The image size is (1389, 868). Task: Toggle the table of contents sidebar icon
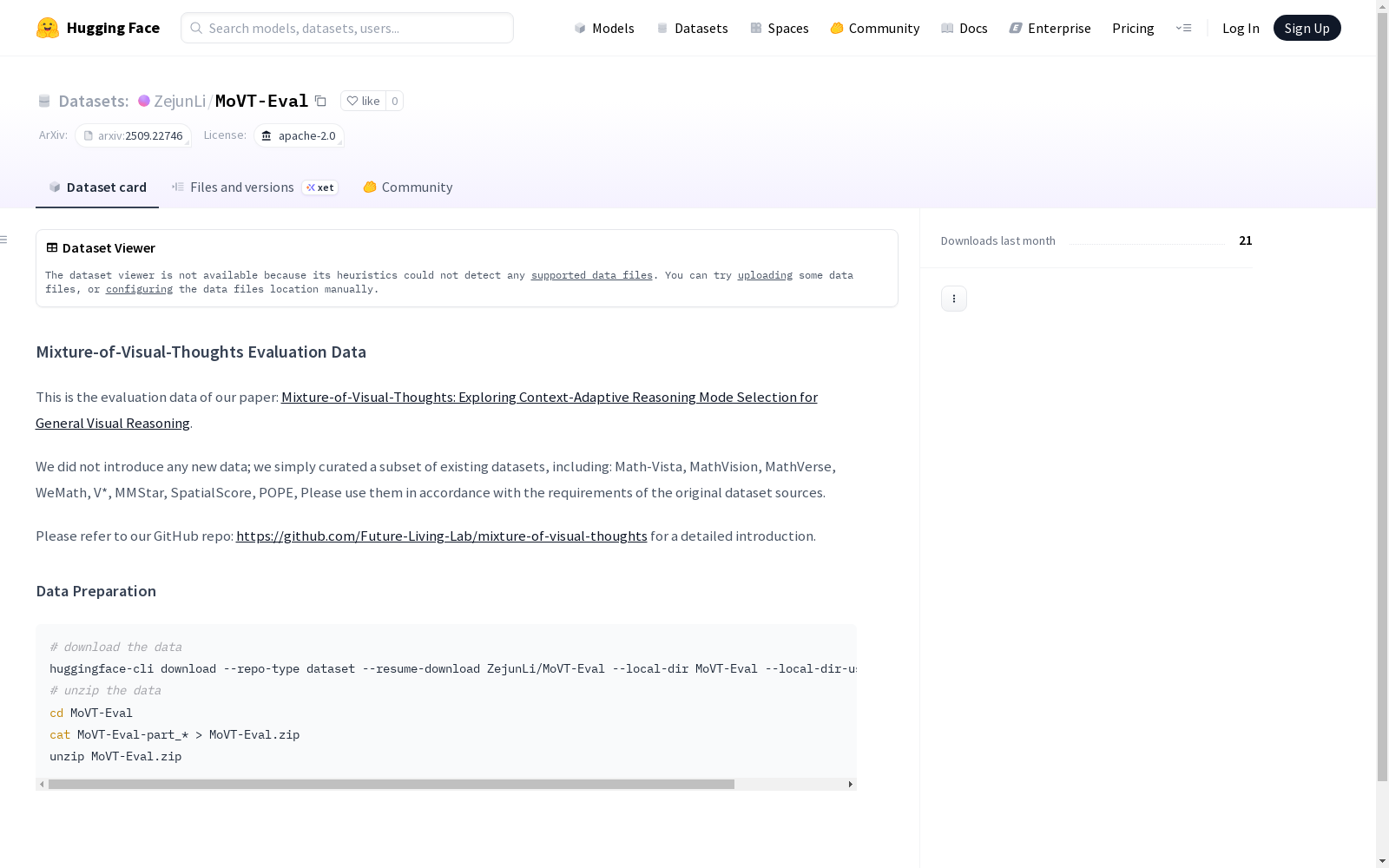pos(4,240)
